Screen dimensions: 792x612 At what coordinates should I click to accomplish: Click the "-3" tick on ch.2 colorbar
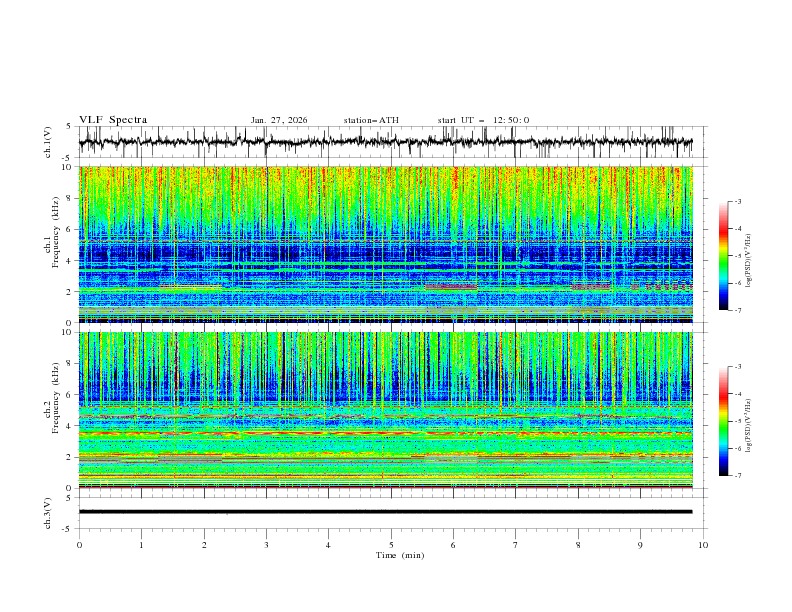pos(737,367)
